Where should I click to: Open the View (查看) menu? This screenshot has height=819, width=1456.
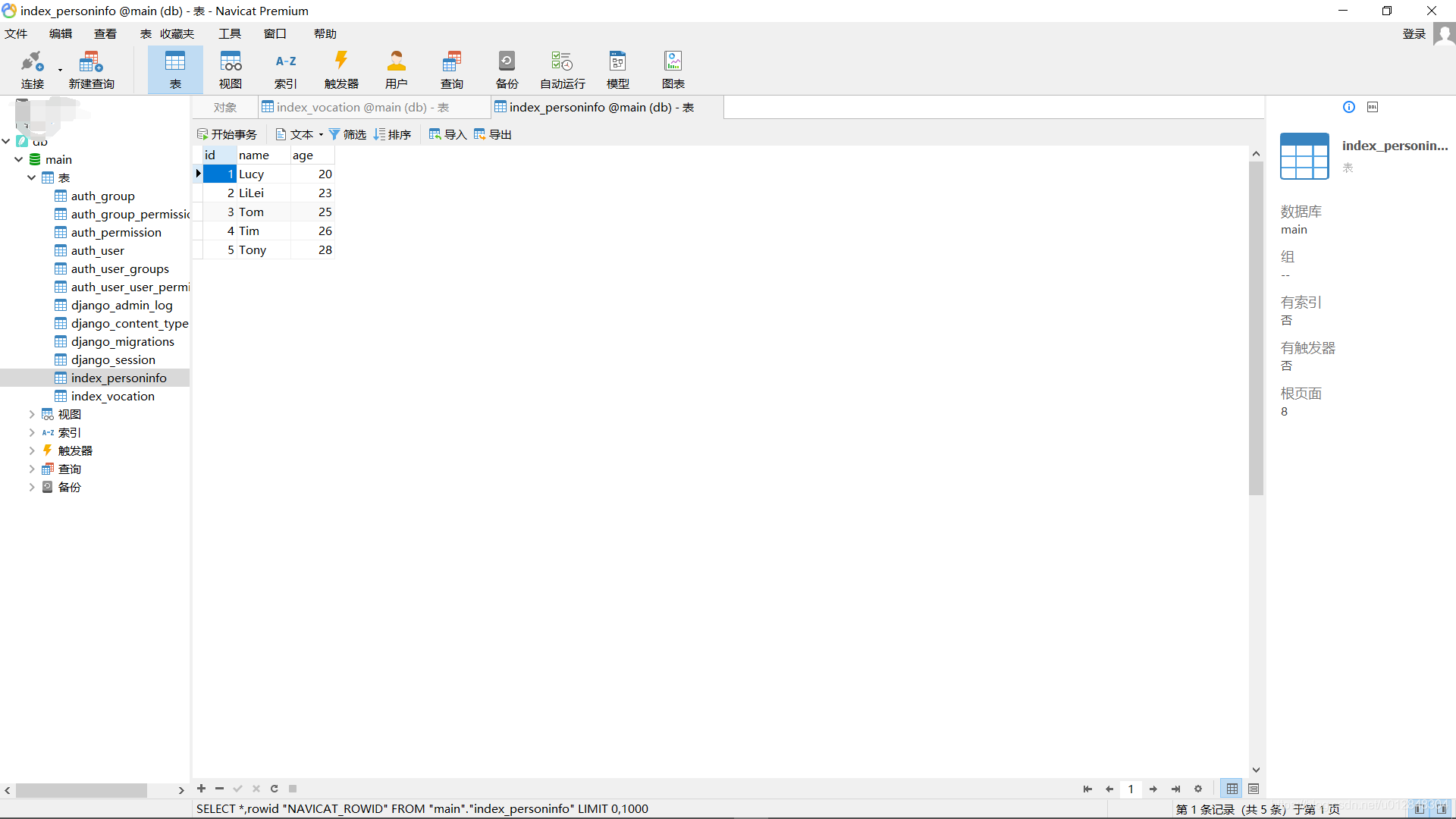[105, 34]
